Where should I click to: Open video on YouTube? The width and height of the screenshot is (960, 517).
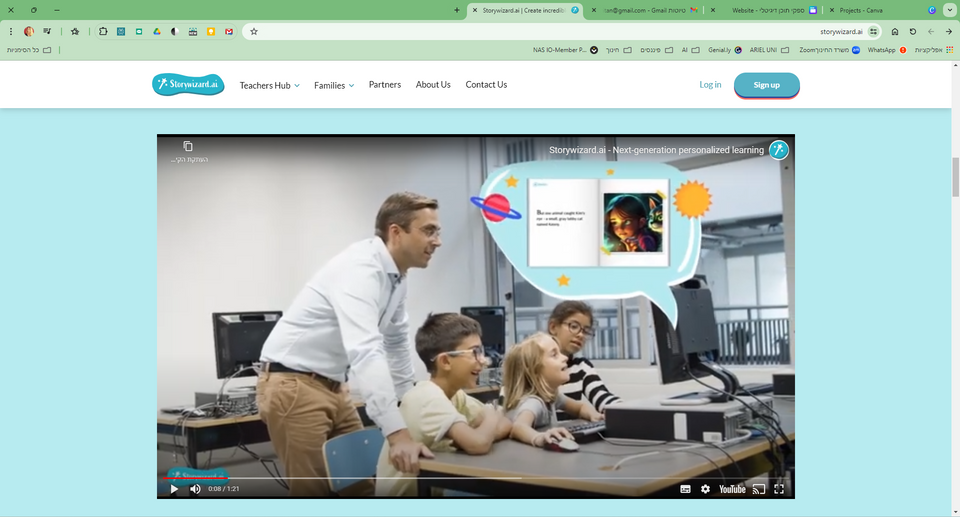click(732, 489)
